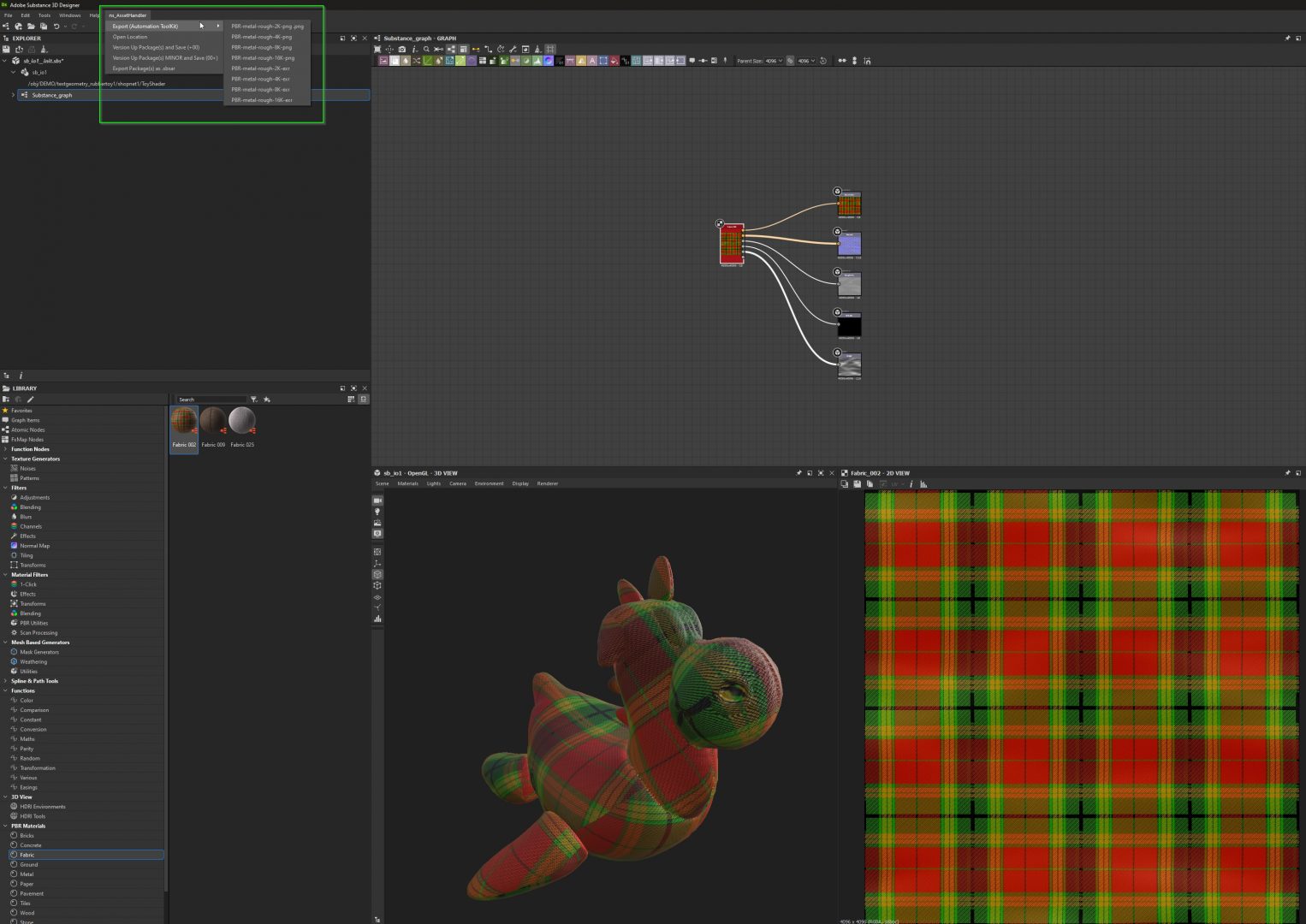
Task: Open the Materials menu in 3D View
Action: [x=407, y=483]
